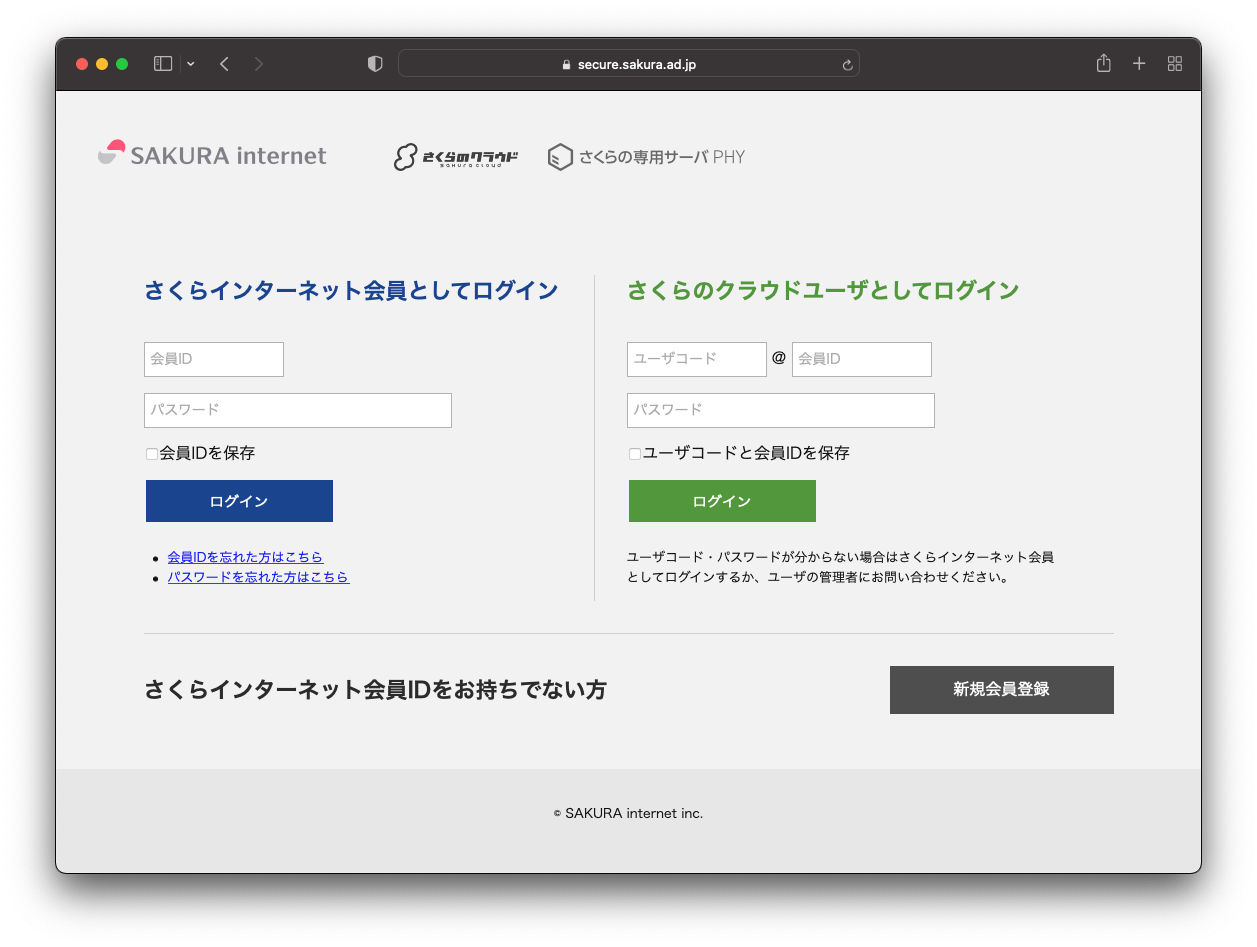
Task: Open the privacy report shield icon
Action: click(375, 64)
